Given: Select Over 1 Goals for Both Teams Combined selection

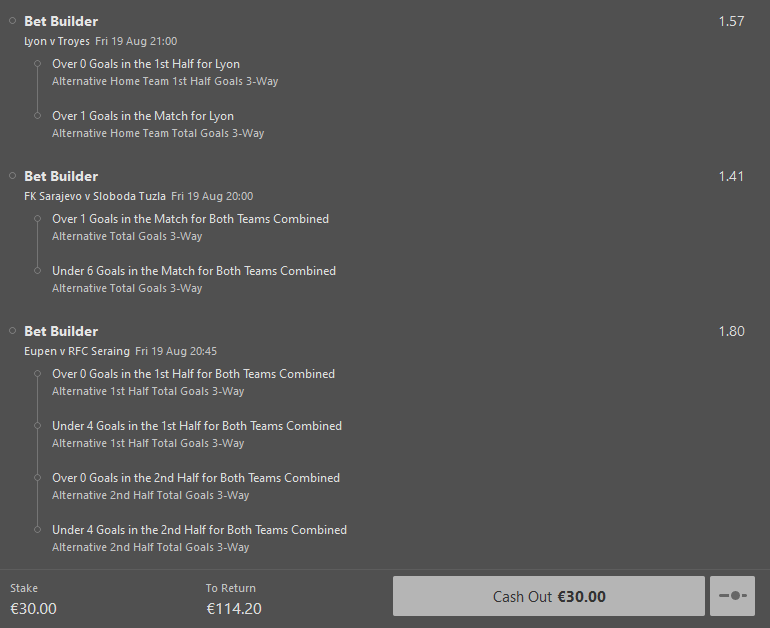Looking at the screenshot, I should click(x=190, y=219).
